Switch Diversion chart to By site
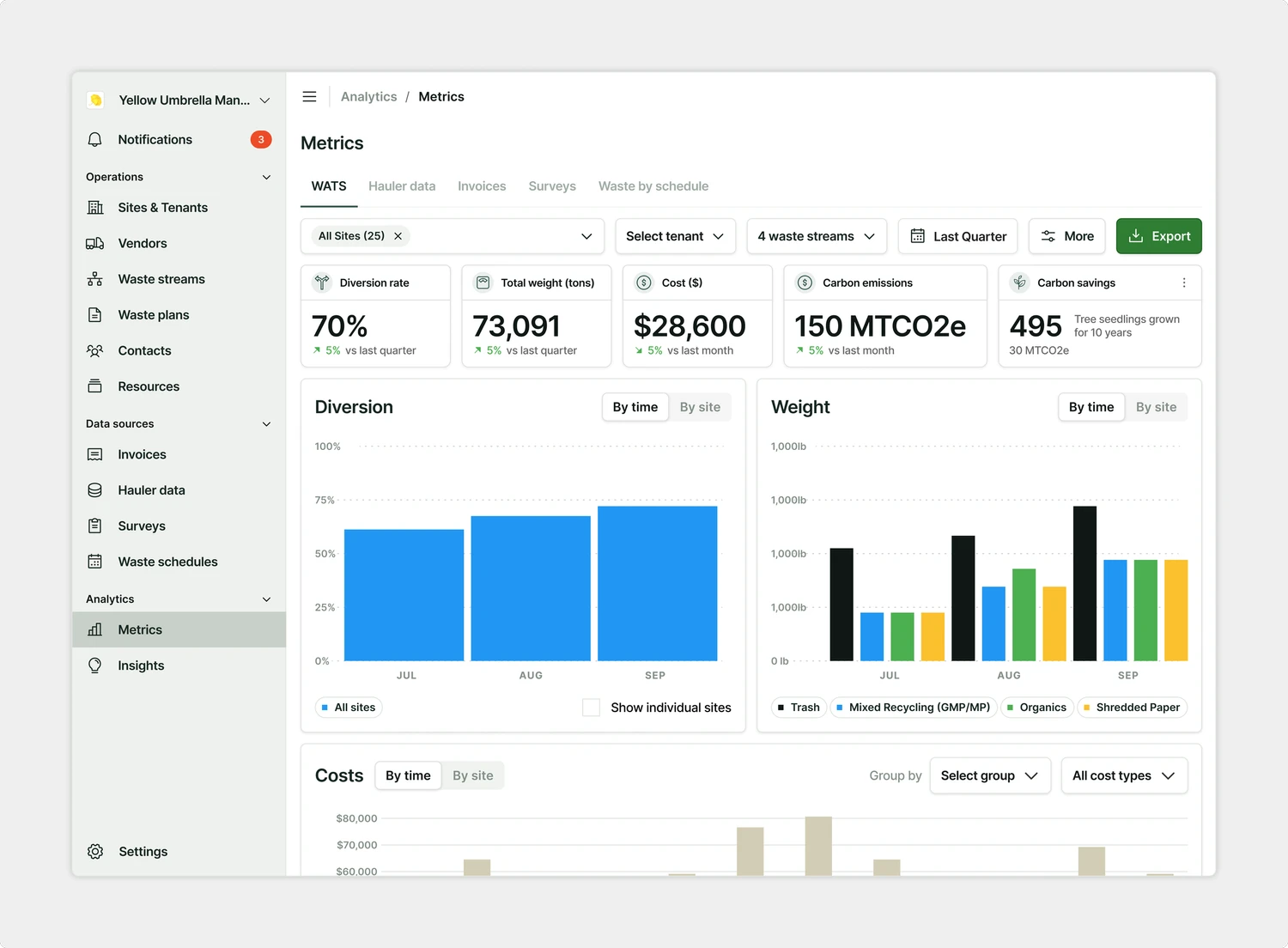The image size is (1288, 948). [x=700, y=407]
